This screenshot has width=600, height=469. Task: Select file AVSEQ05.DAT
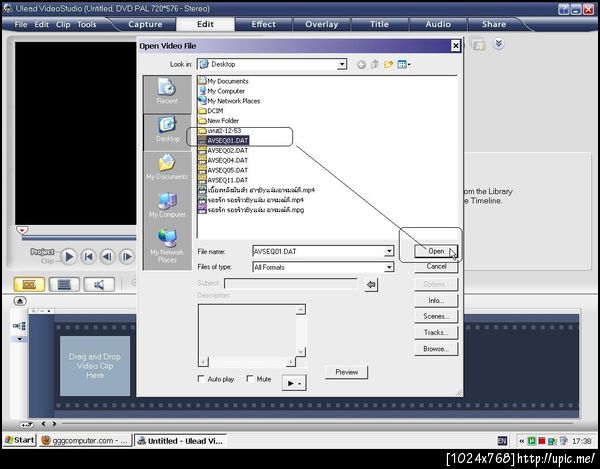point(223,170)
